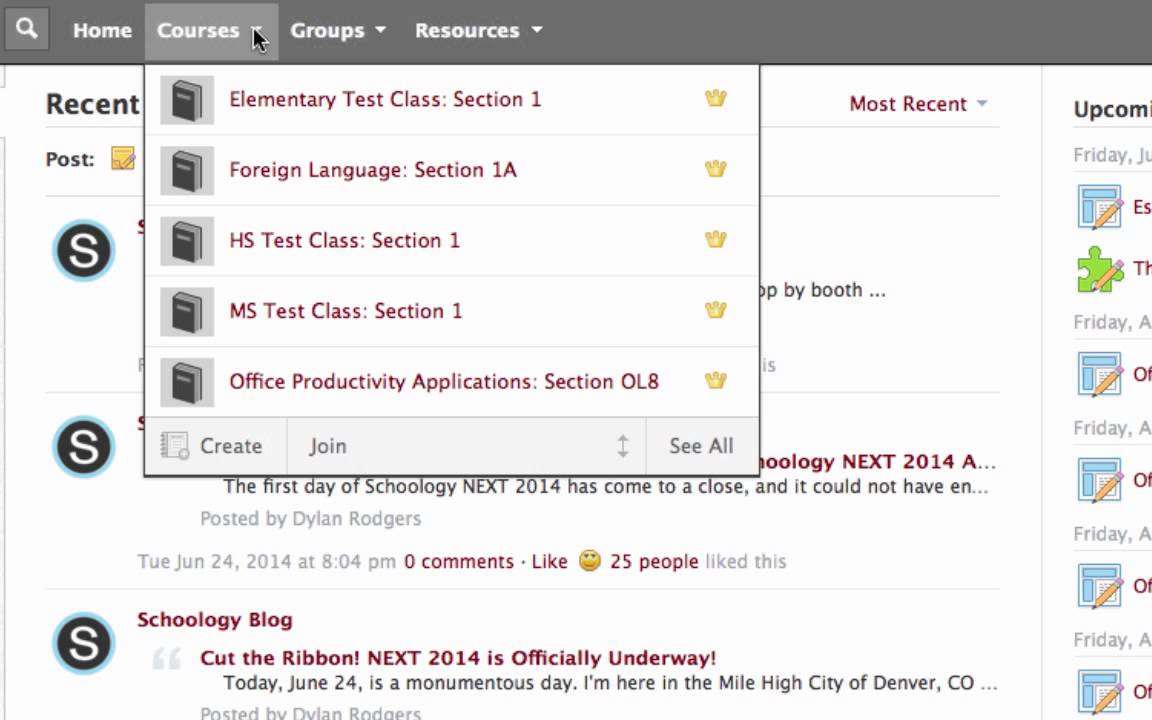Click the Foreign Language course book icon
This screenshot has height=720, width=1152.
pos(187,170)
